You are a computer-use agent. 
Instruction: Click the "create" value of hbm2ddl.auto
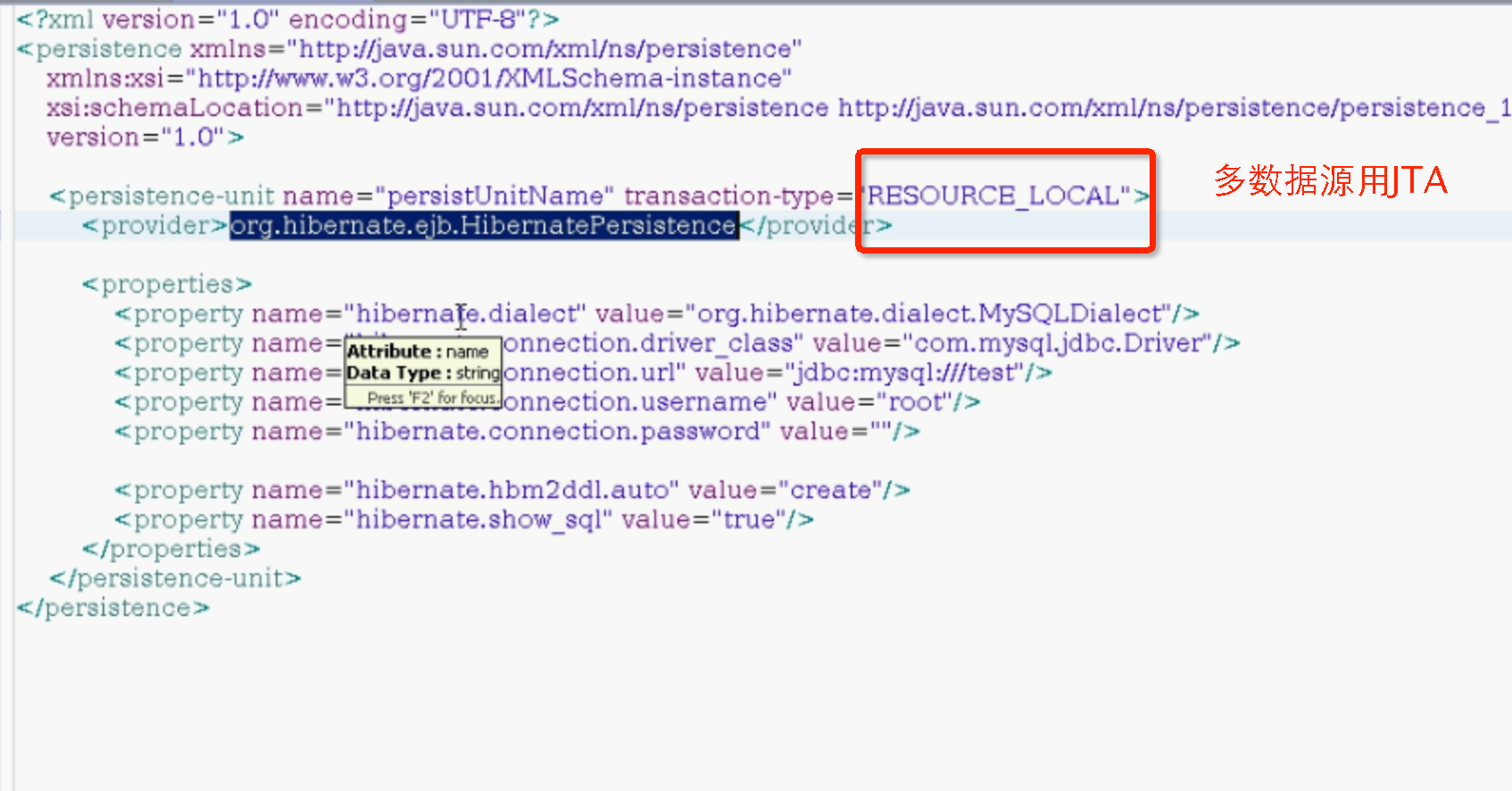point(830,491)
